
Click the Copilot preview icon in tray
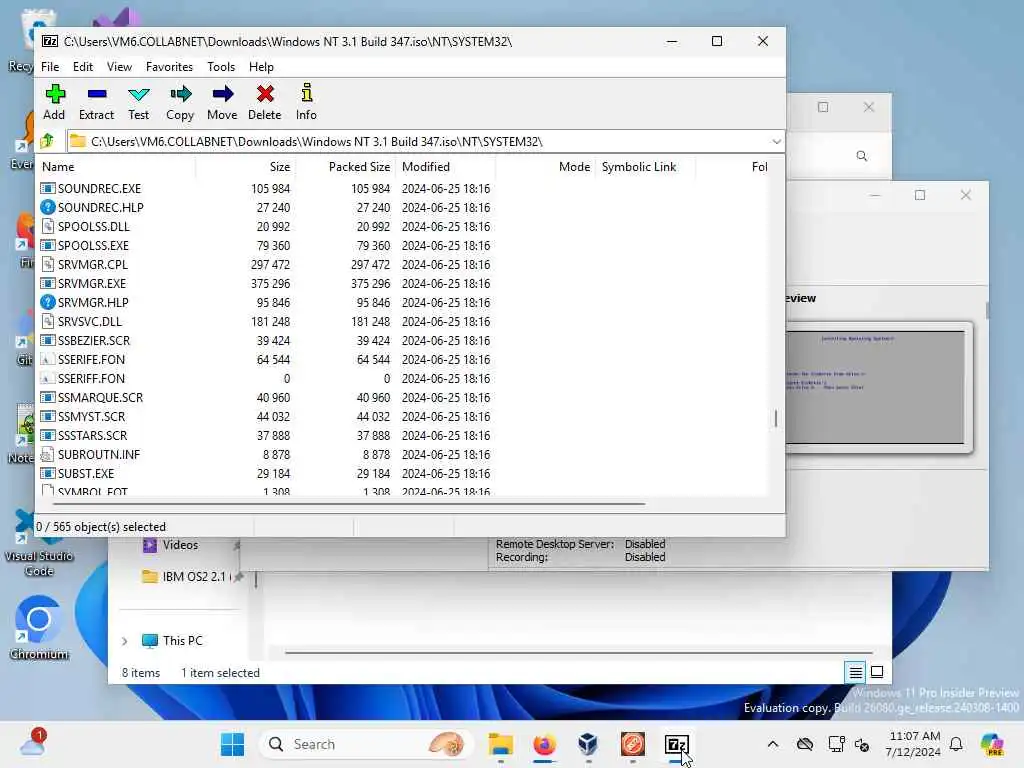point(992,744)
